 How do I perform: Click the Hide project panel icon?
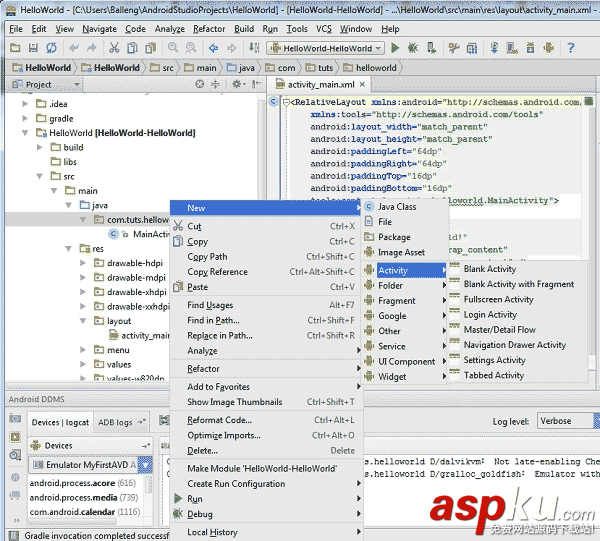(256, 84)
